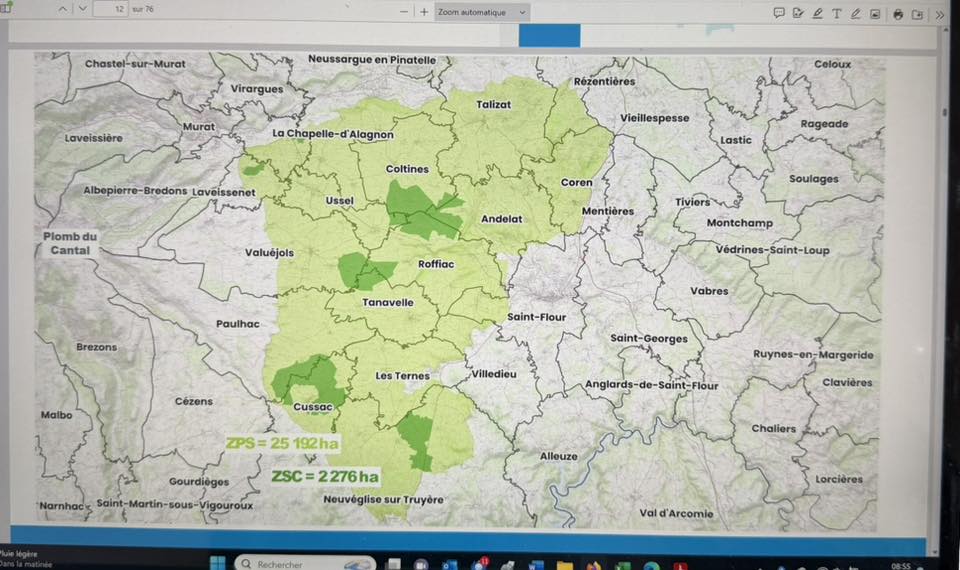Go to the next page
Viewport: 960px width, 570px height.
coord(83,10)
